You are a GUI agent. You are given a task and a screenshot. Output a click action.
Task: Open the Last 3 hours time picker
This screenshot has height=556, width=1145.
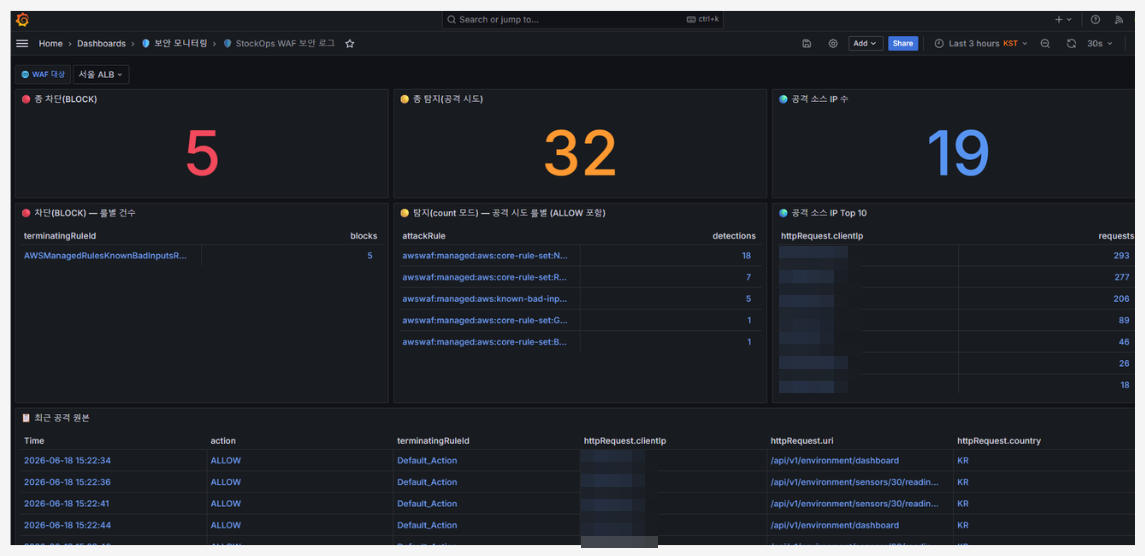point(981,44)
